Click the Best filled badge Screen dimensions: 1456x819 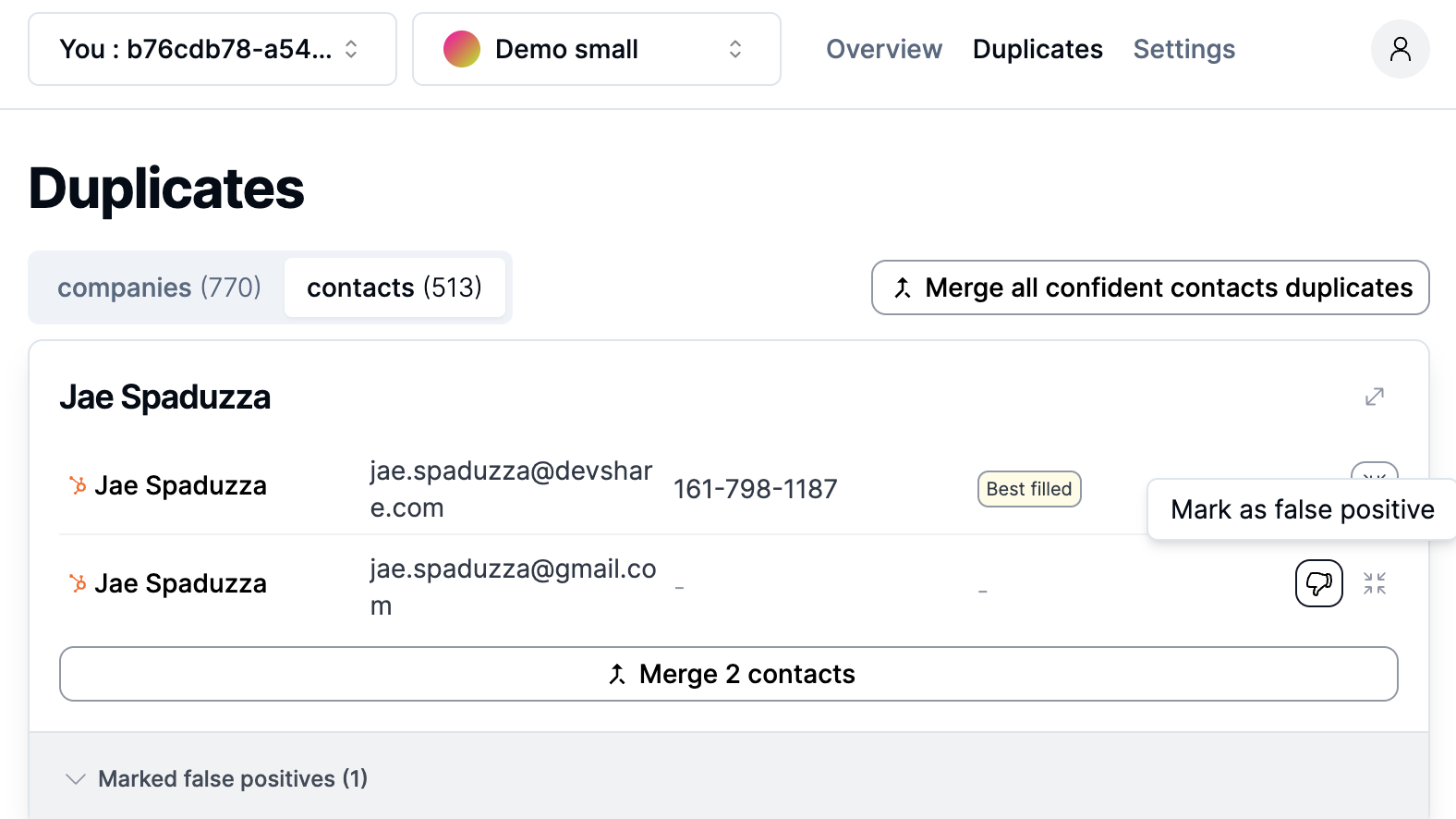[x=1028, y=489]
